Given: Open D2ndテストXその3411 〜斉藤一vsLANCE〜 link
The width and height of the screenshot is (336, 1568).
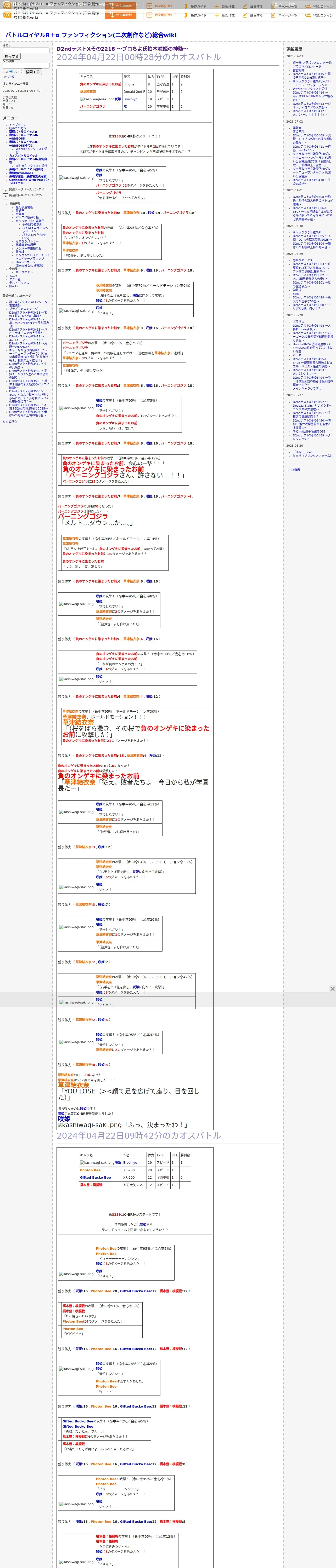Looking at the screenshot, I should [312, 148].
